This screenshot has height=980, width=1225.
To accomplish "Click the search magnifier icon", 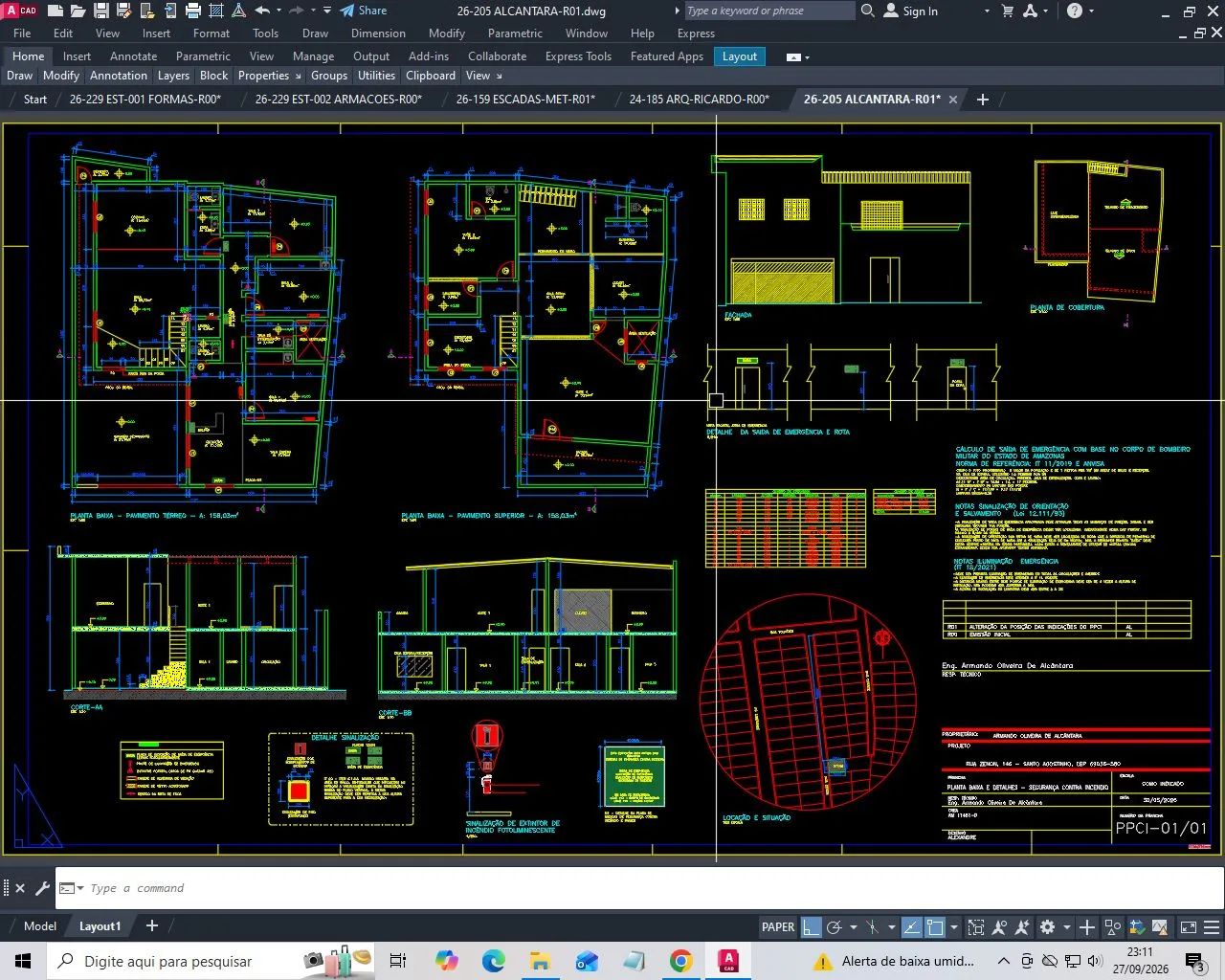I will coord(868,11).
